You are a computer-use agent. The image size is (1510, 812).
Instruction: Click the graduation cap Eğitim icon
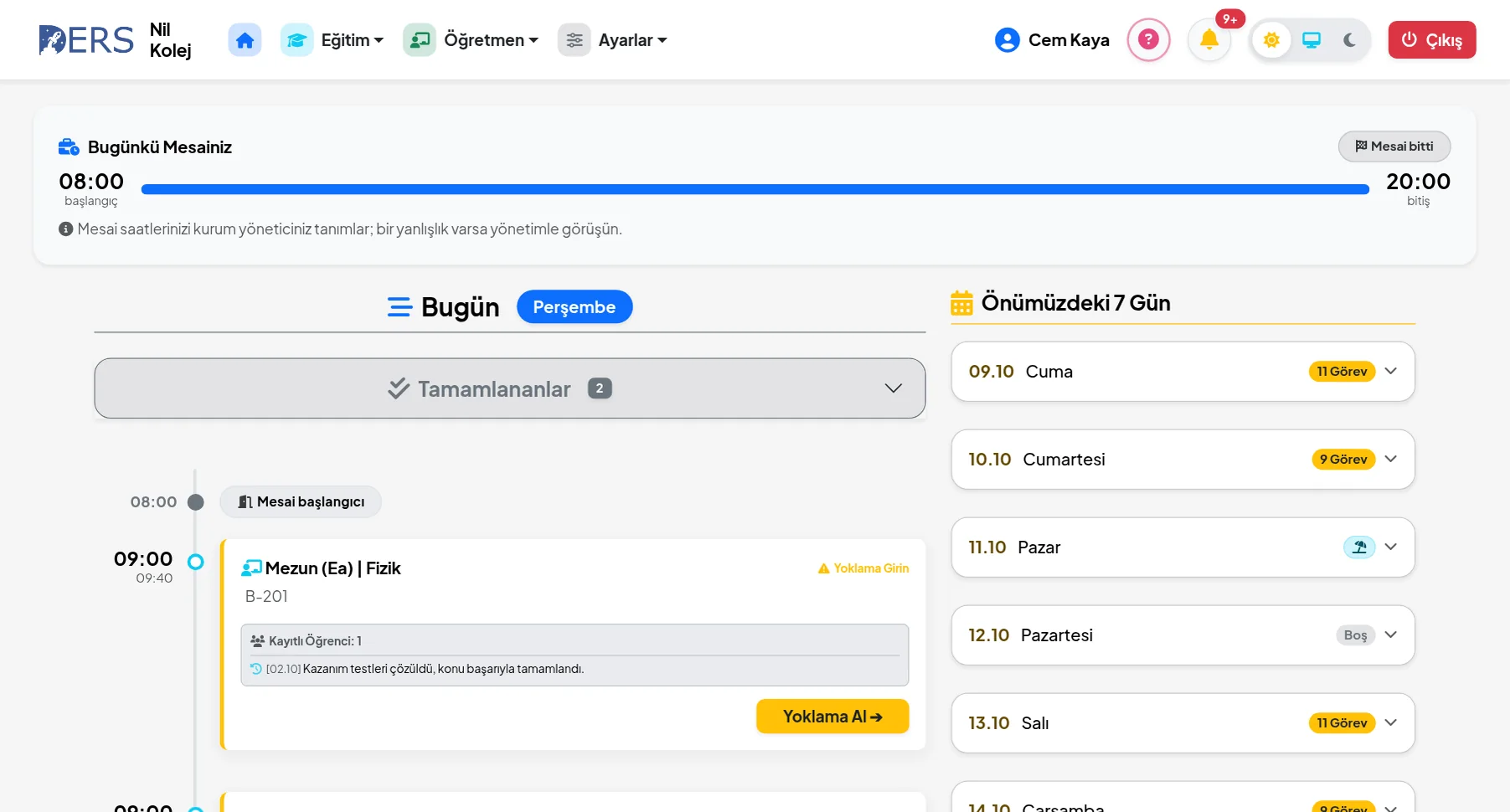click(x=296, y=40)
